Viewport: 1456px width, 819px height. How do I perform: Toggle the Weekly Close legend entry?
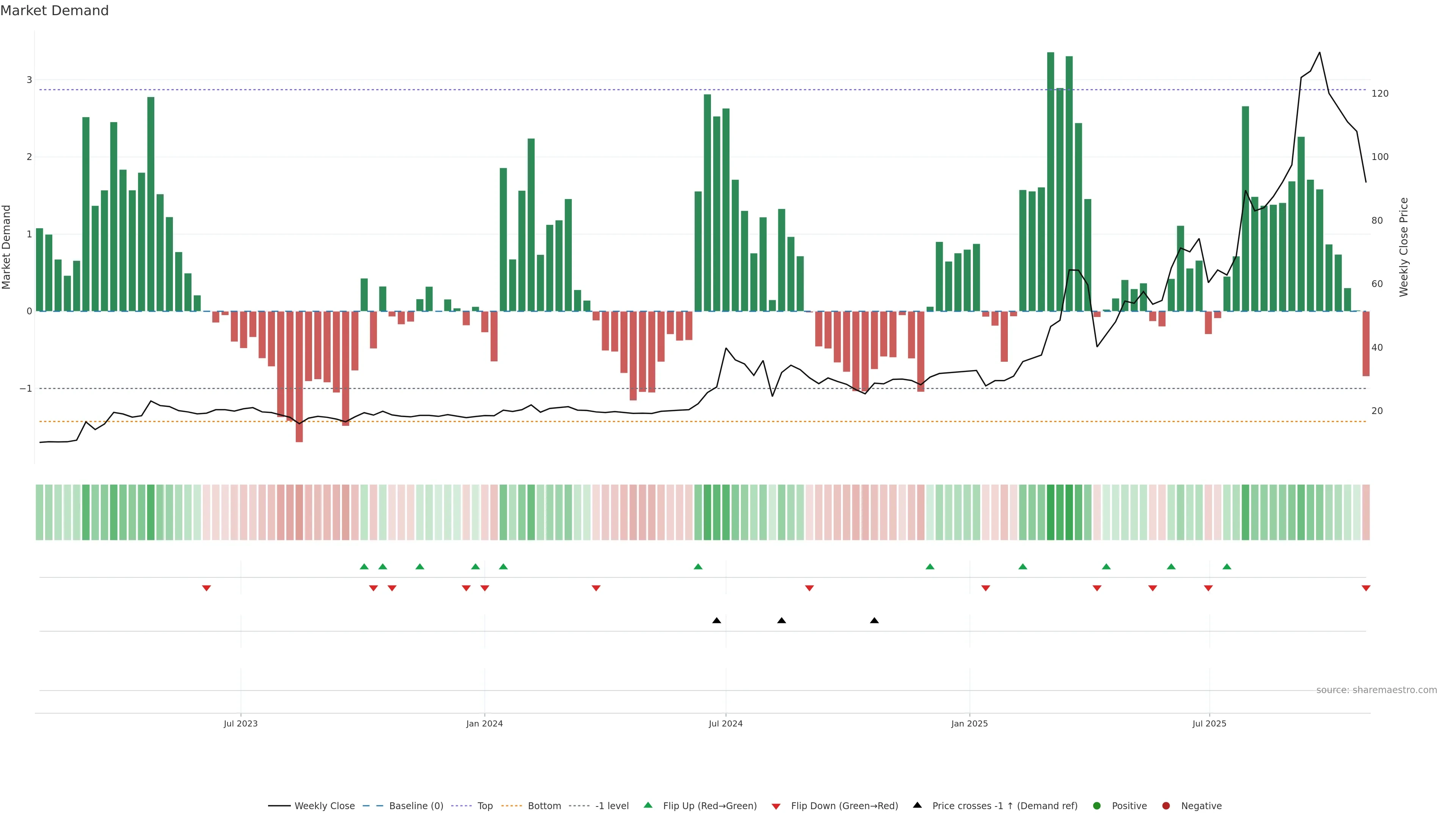(x=324, y=806)
